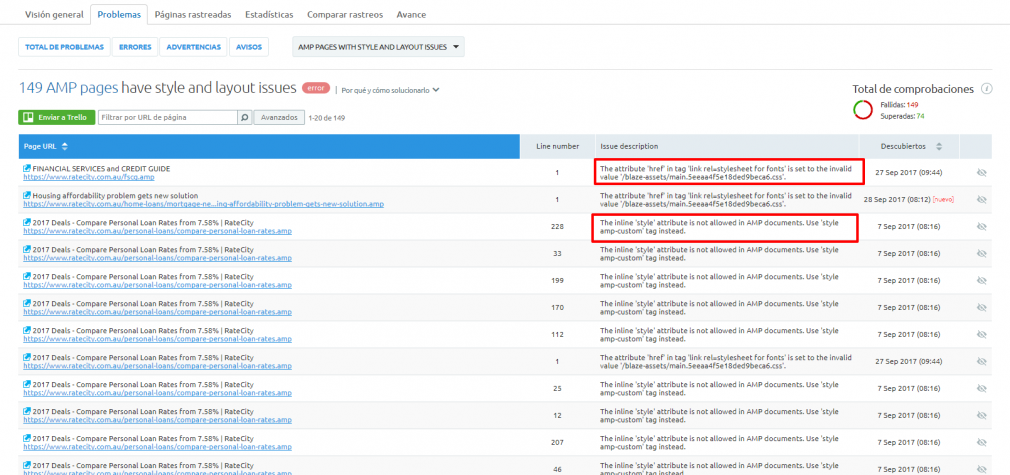This screenshot has height=475, width=1010.
Task: Toggle eye icon in line 199 row
Action: pos(982,281)
